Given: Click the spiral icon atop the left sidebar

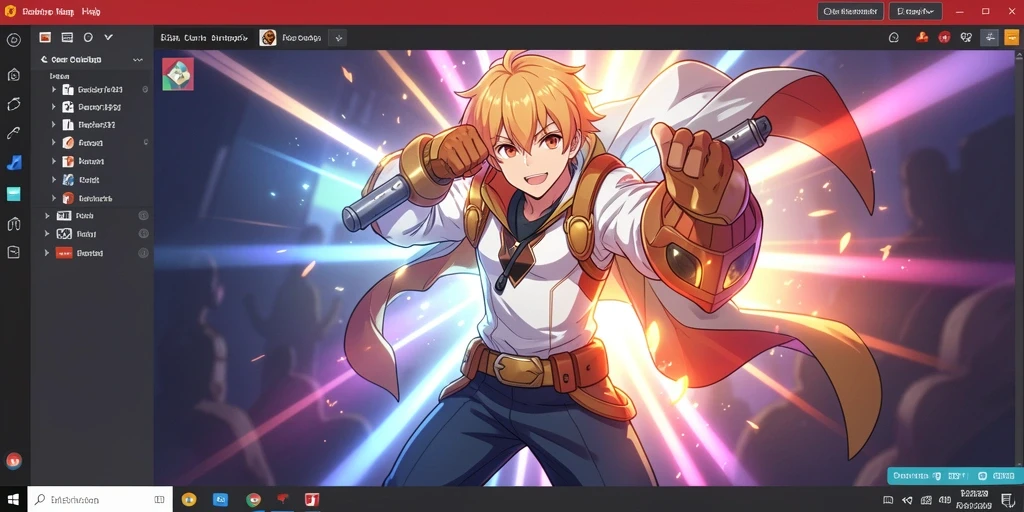Looking at the screenshot, I should click(x=14, y=40).
